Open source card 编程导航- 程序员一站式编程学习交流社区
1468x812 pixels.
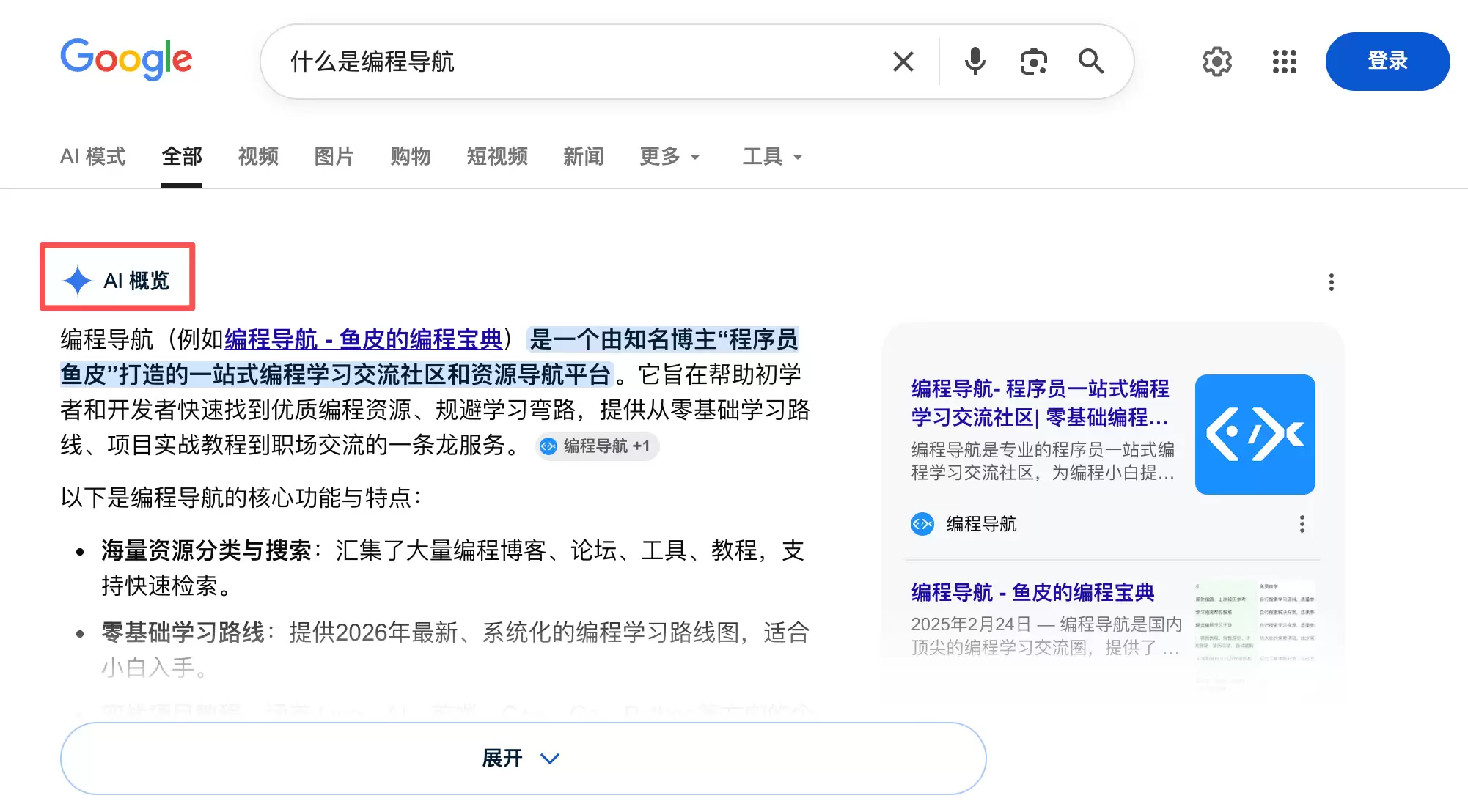pos(1040,403)
